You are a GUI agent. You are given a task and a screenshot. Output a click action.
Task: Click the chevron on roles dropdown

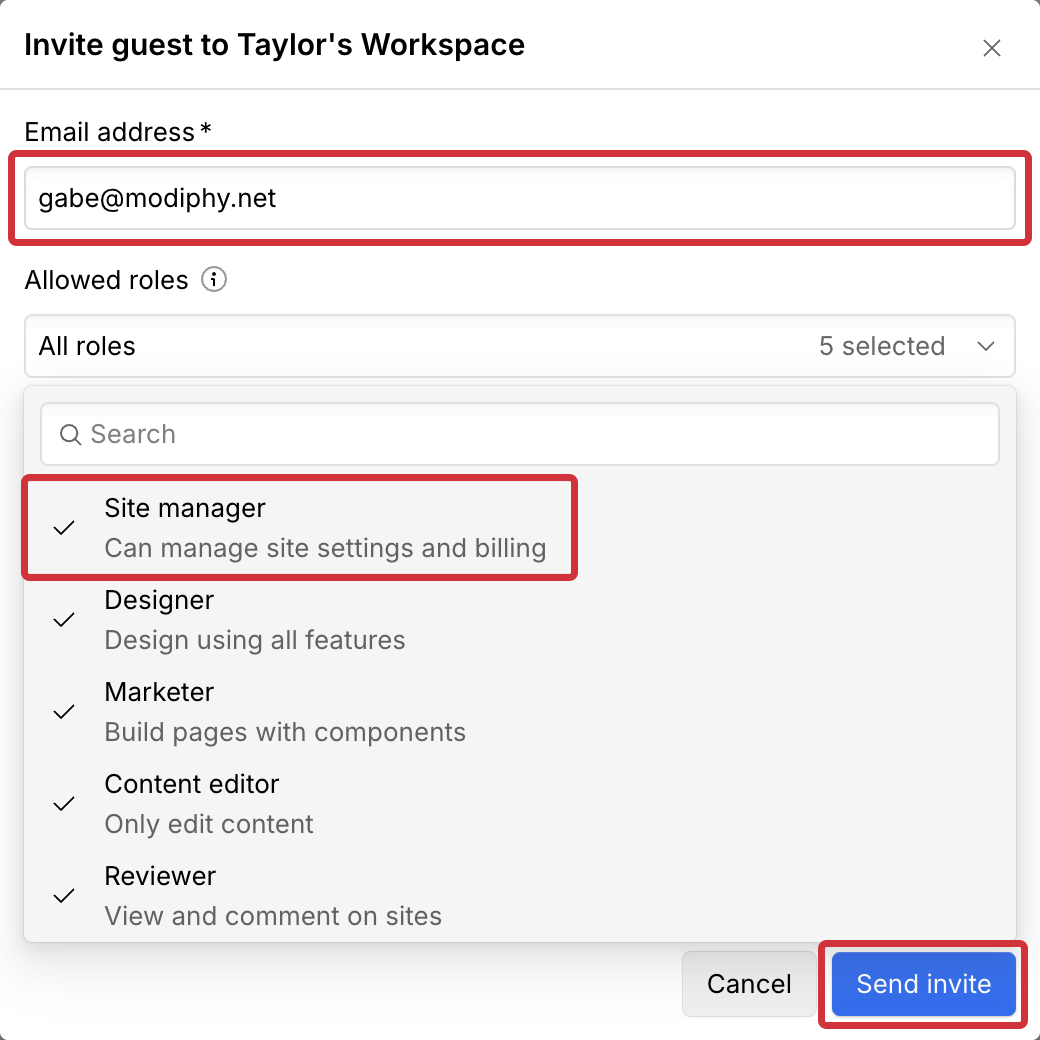coord(986,346)
